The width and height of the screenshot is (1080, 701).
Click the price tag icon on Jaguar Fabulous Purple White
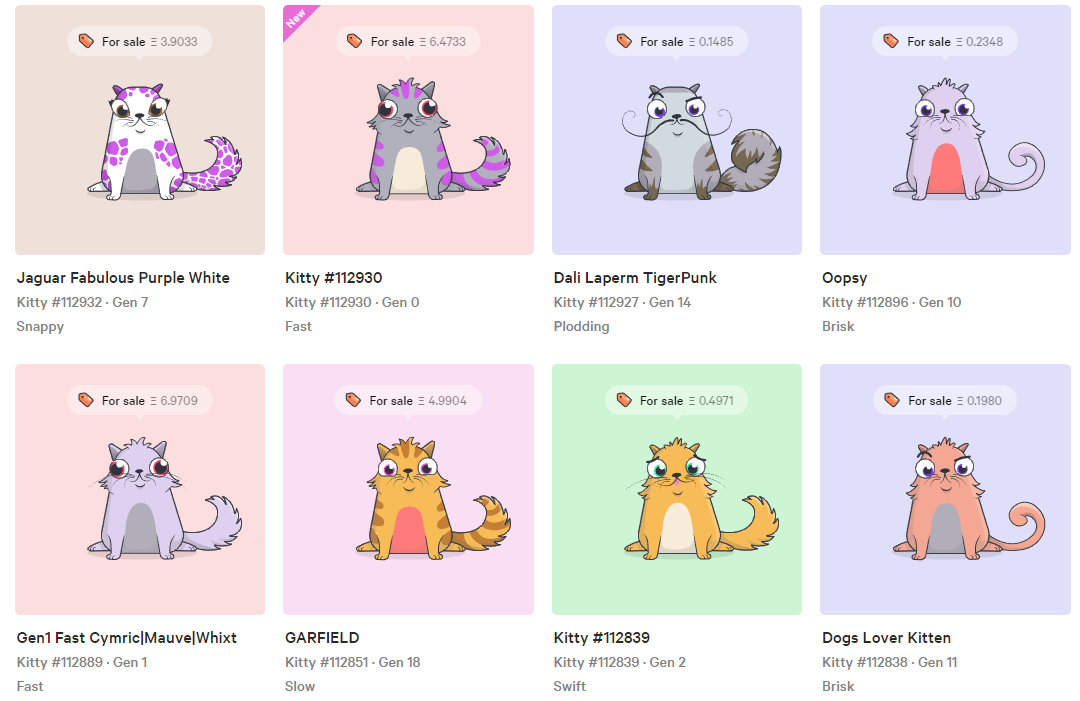(86, 41)
